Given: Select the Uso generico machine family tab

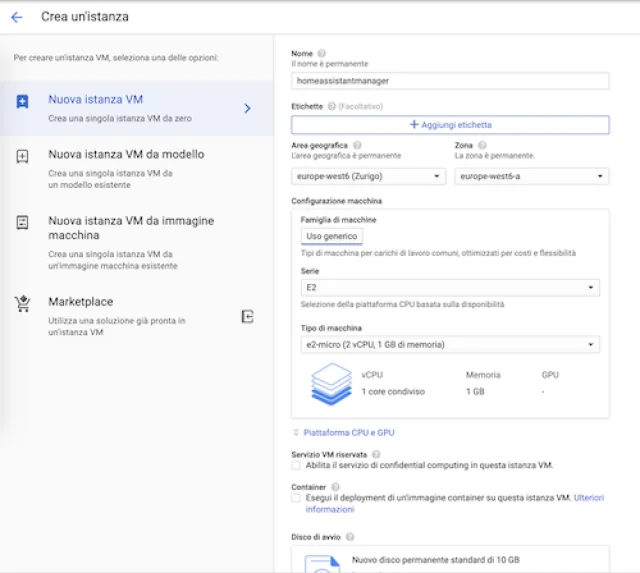Looking at the screenshot, I should (332, 236).
